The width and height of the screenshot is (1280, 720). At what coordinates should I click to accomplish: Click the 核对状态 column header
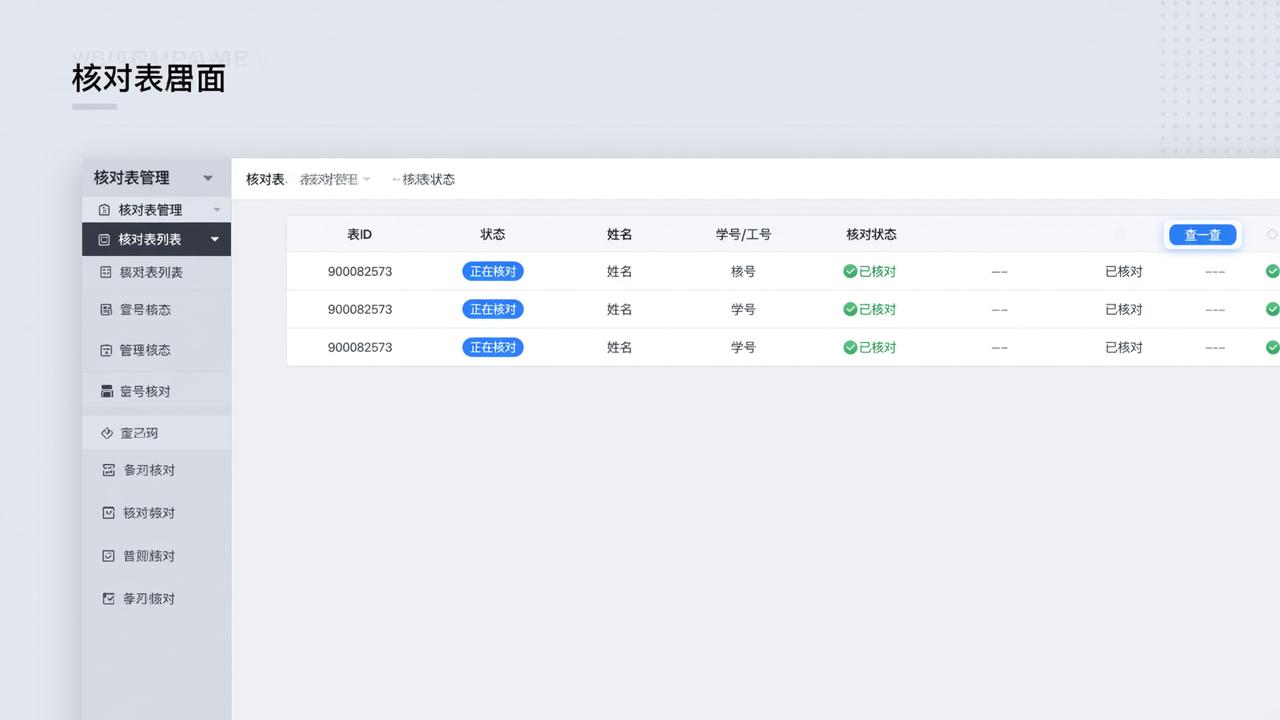click(x=871, y=235)
